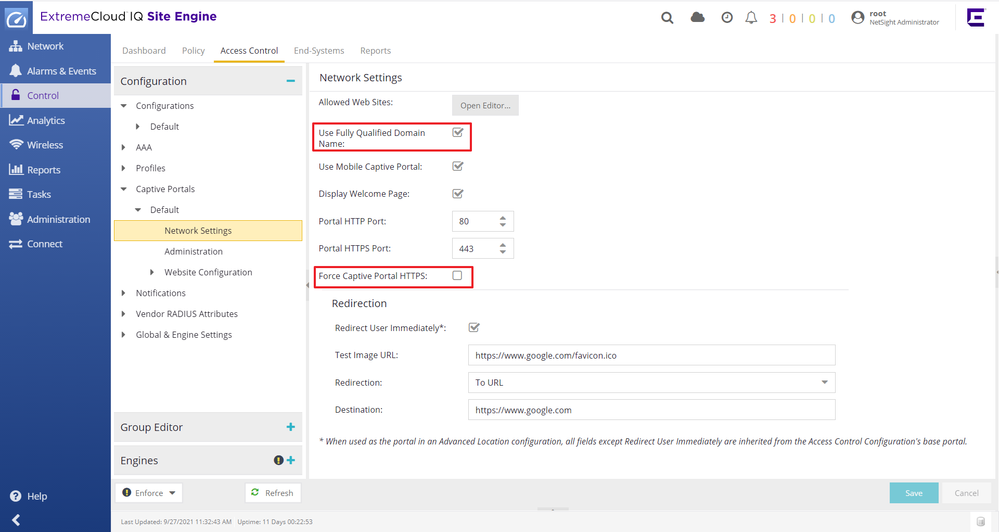
Task: Click the Analytics chart icon
Action: coord(16,120)
